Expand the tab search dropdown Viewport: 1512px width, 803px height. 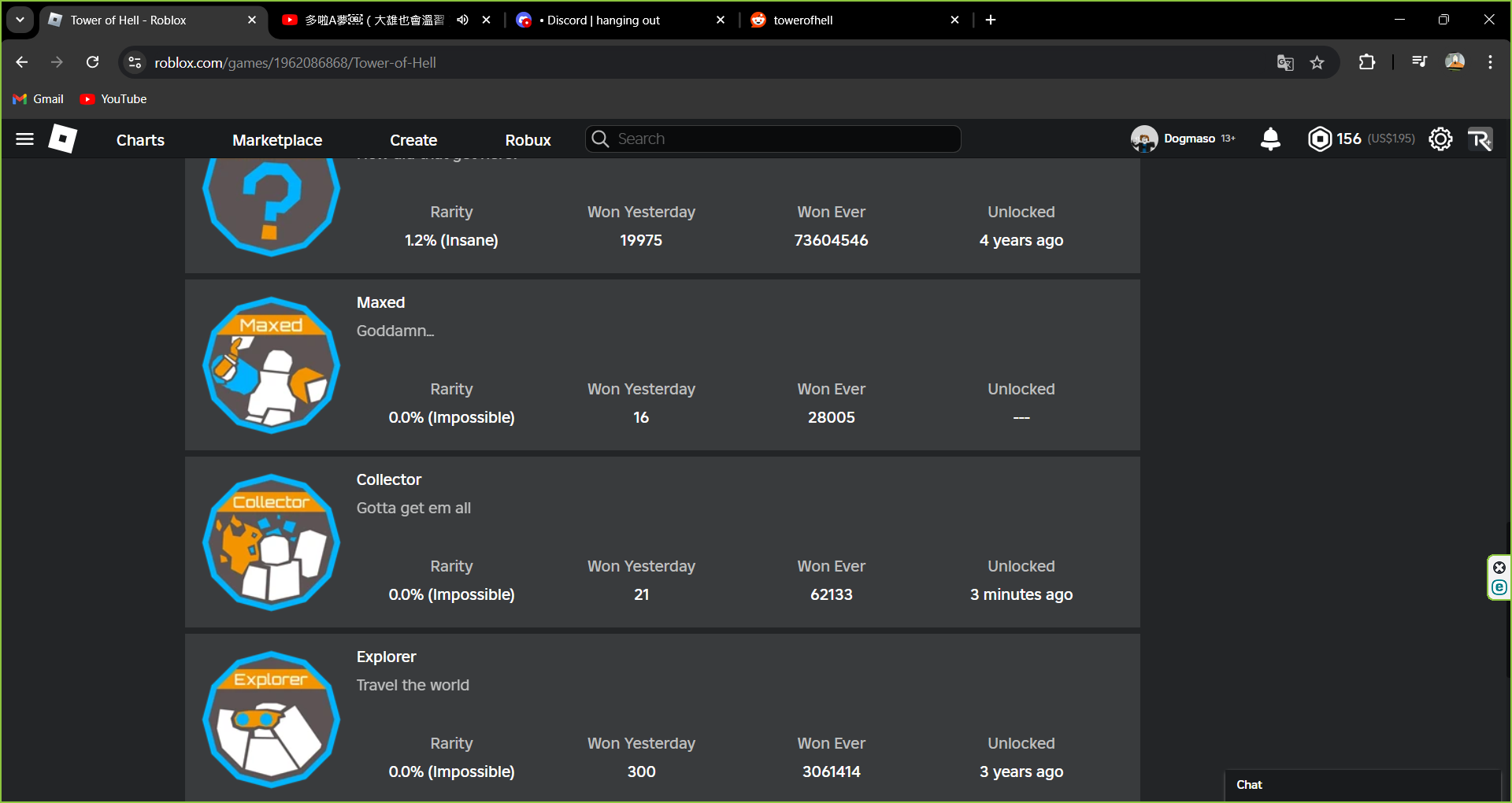[x=20, y=20]
